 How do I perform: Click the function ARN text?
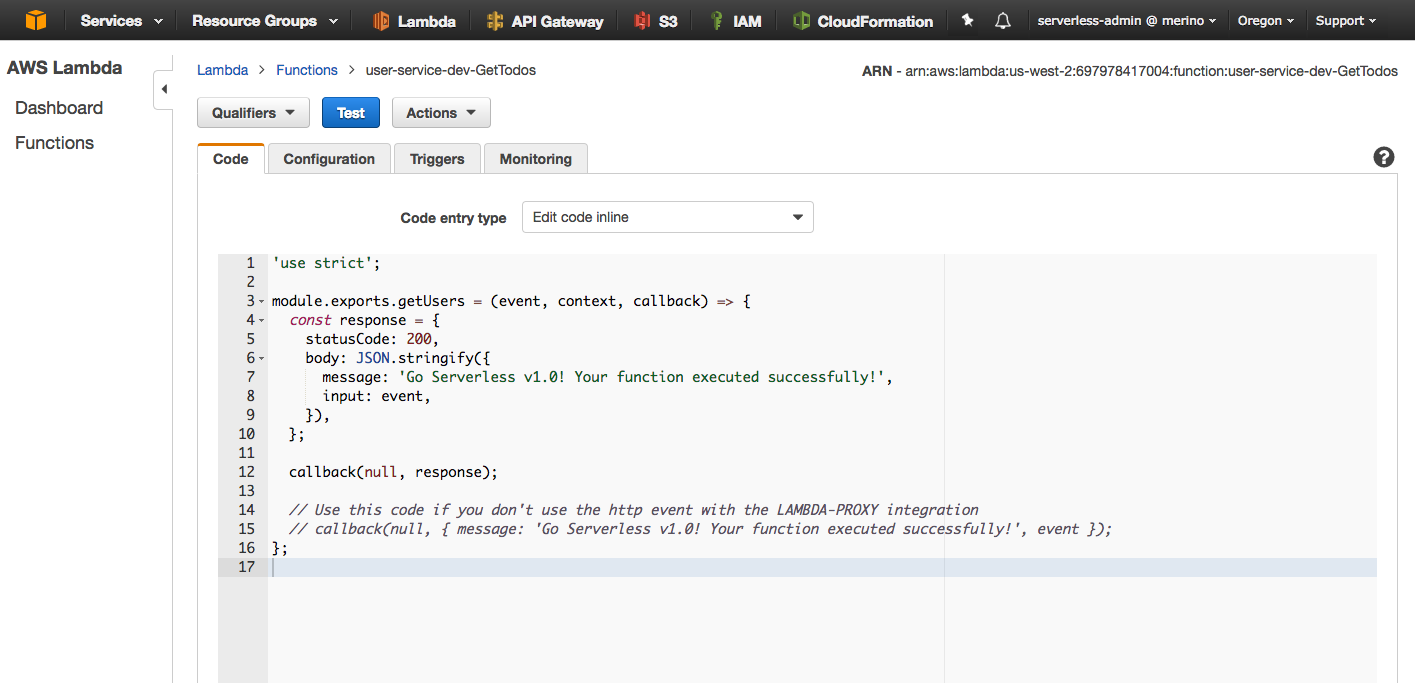(1130, 71)
